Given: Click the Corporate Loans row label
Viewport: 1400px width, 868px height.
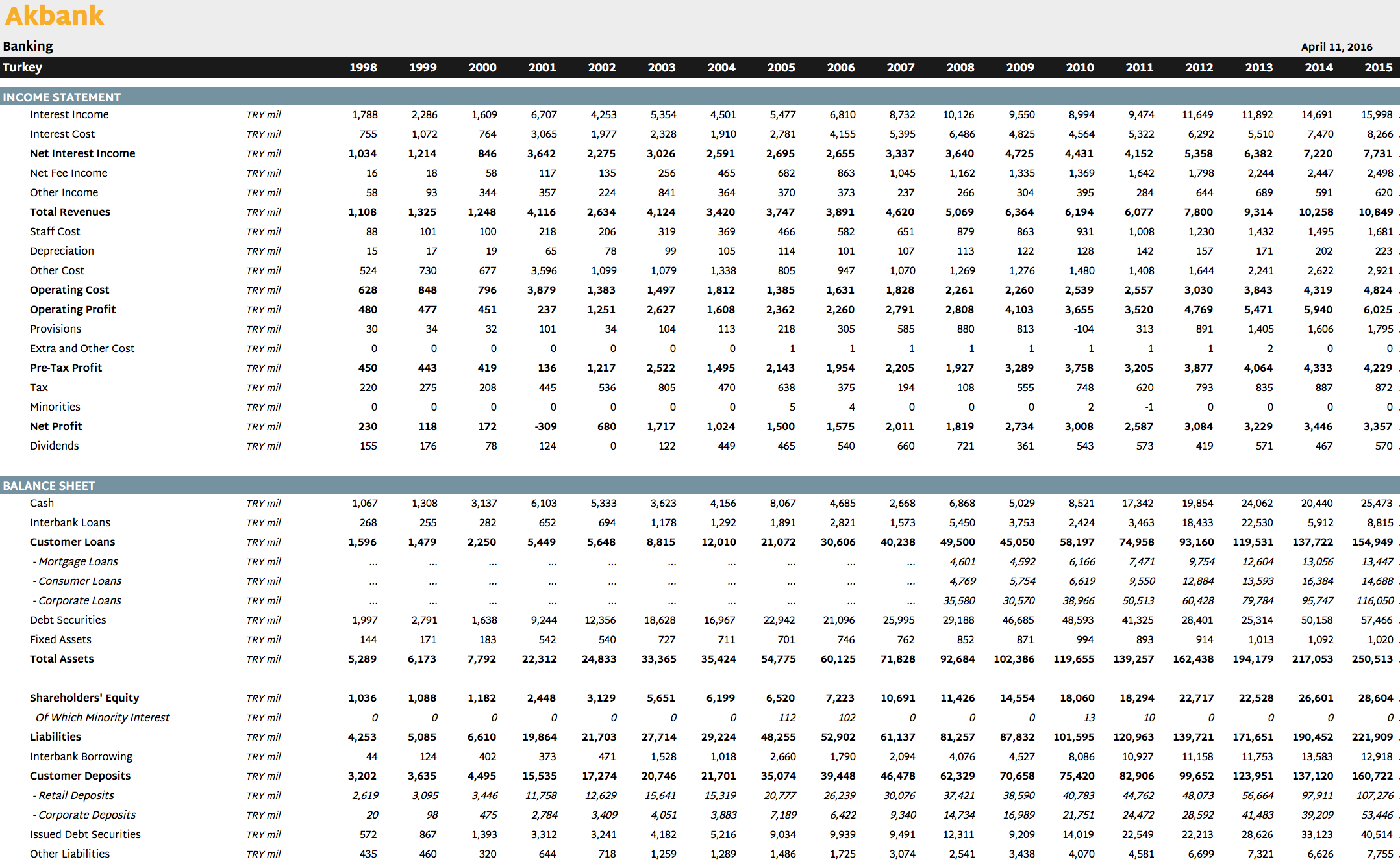Looking at the screenshot, I should [x=77, y=600].
